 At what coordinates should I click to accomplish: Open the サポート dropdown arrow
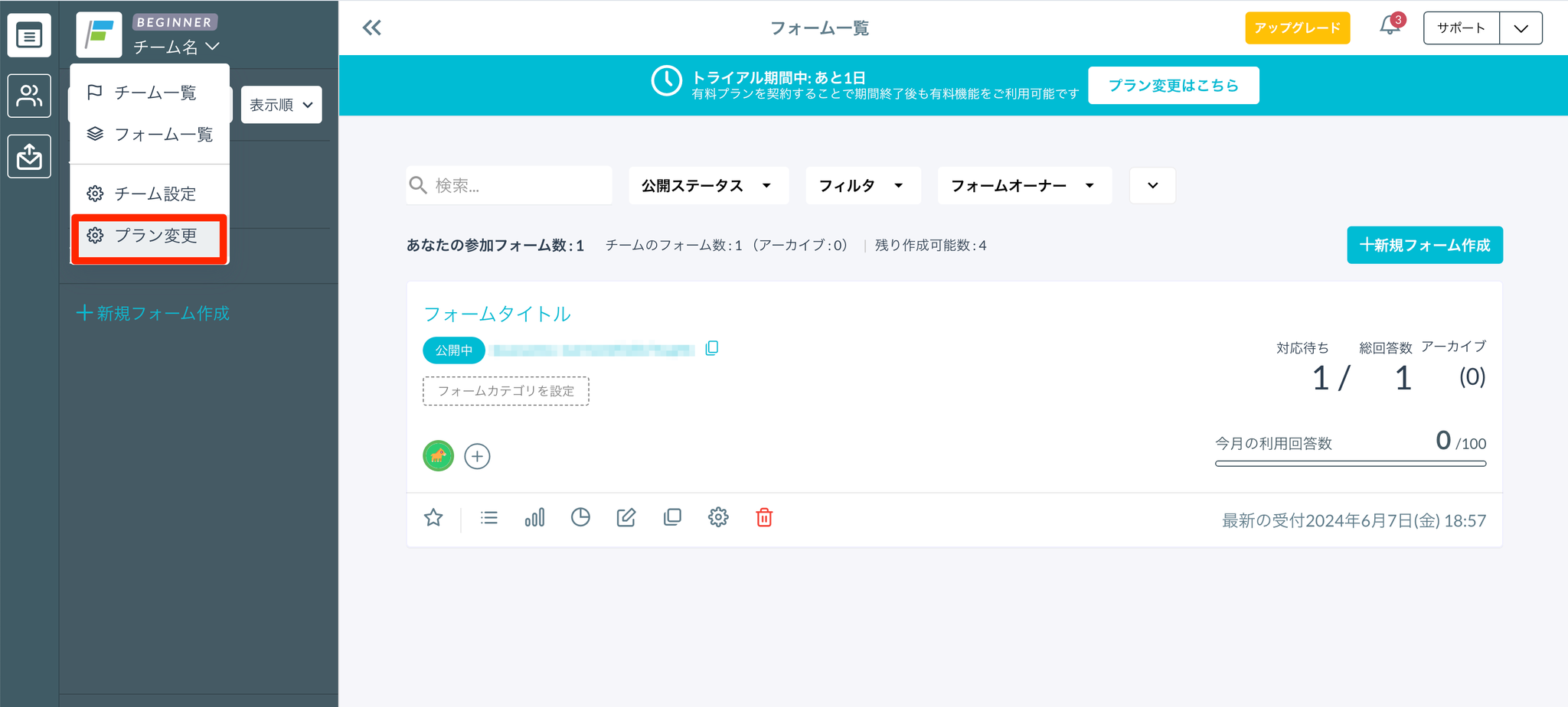(x=1521, y=28)
